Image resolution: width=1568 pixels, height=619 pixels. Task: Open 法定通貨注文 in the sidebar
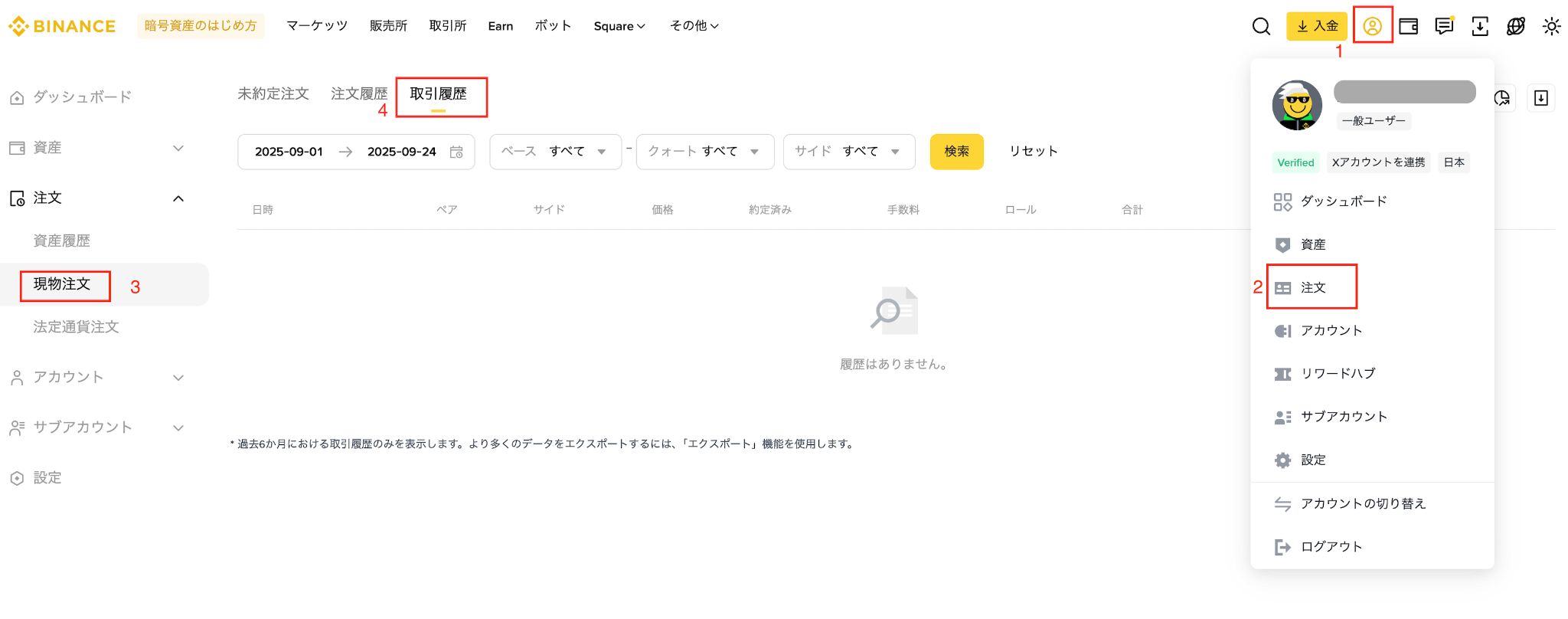(x=76, y=327)
